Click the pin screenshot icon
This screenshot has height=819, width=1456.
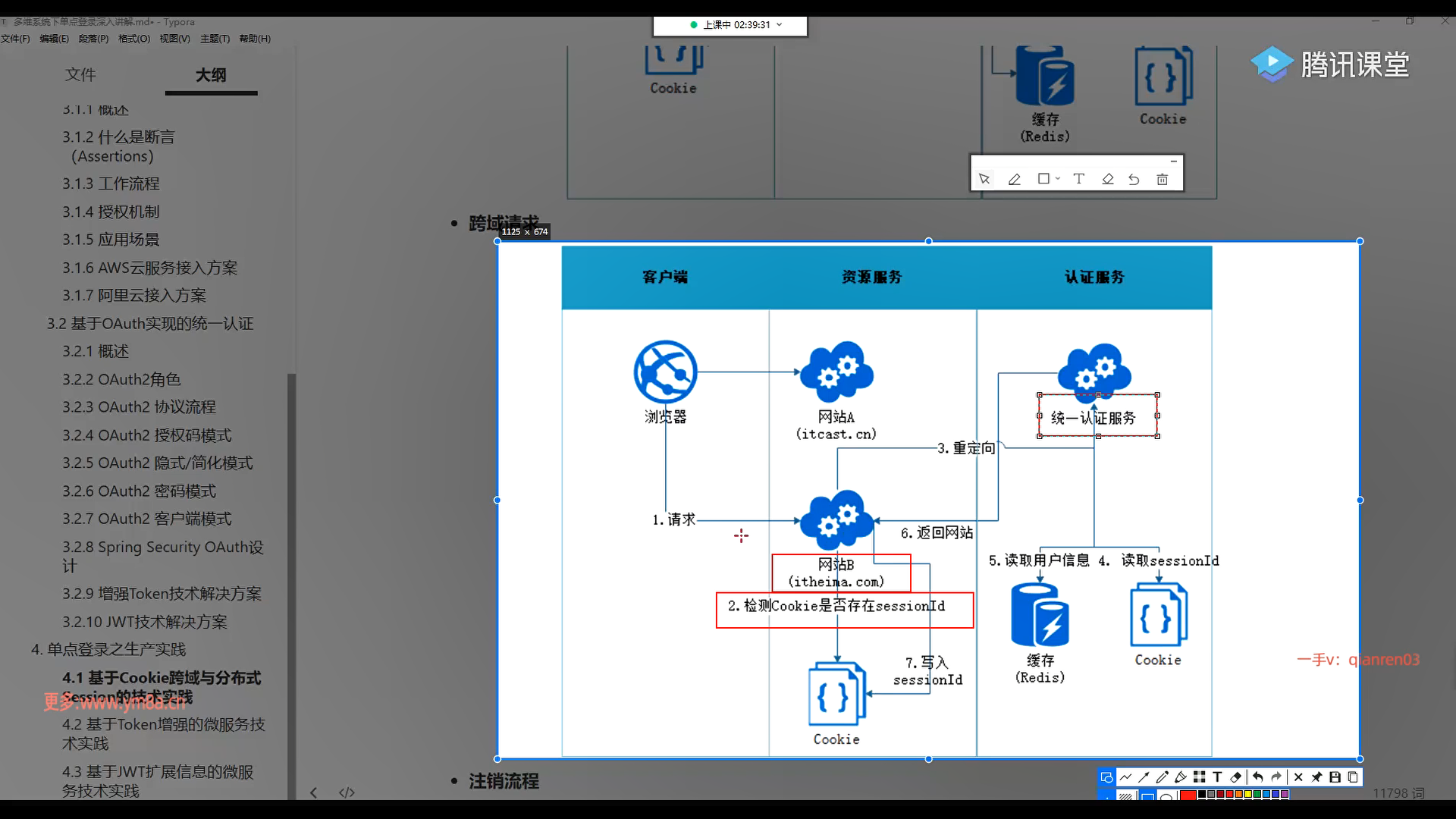point(1316,777)
